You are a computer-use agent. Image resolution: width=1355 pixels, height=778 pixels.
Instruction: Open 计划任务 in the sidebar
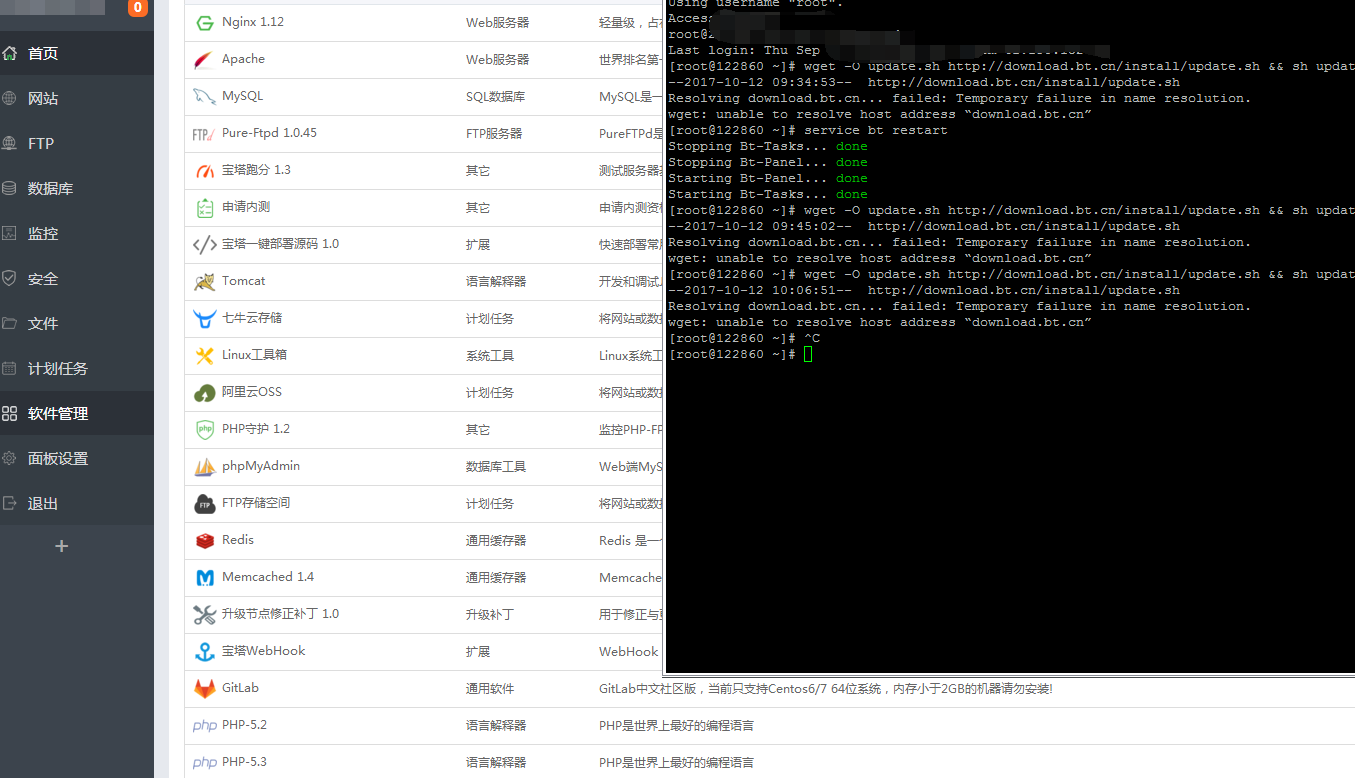pyautogui.click(x=77, y=368)
